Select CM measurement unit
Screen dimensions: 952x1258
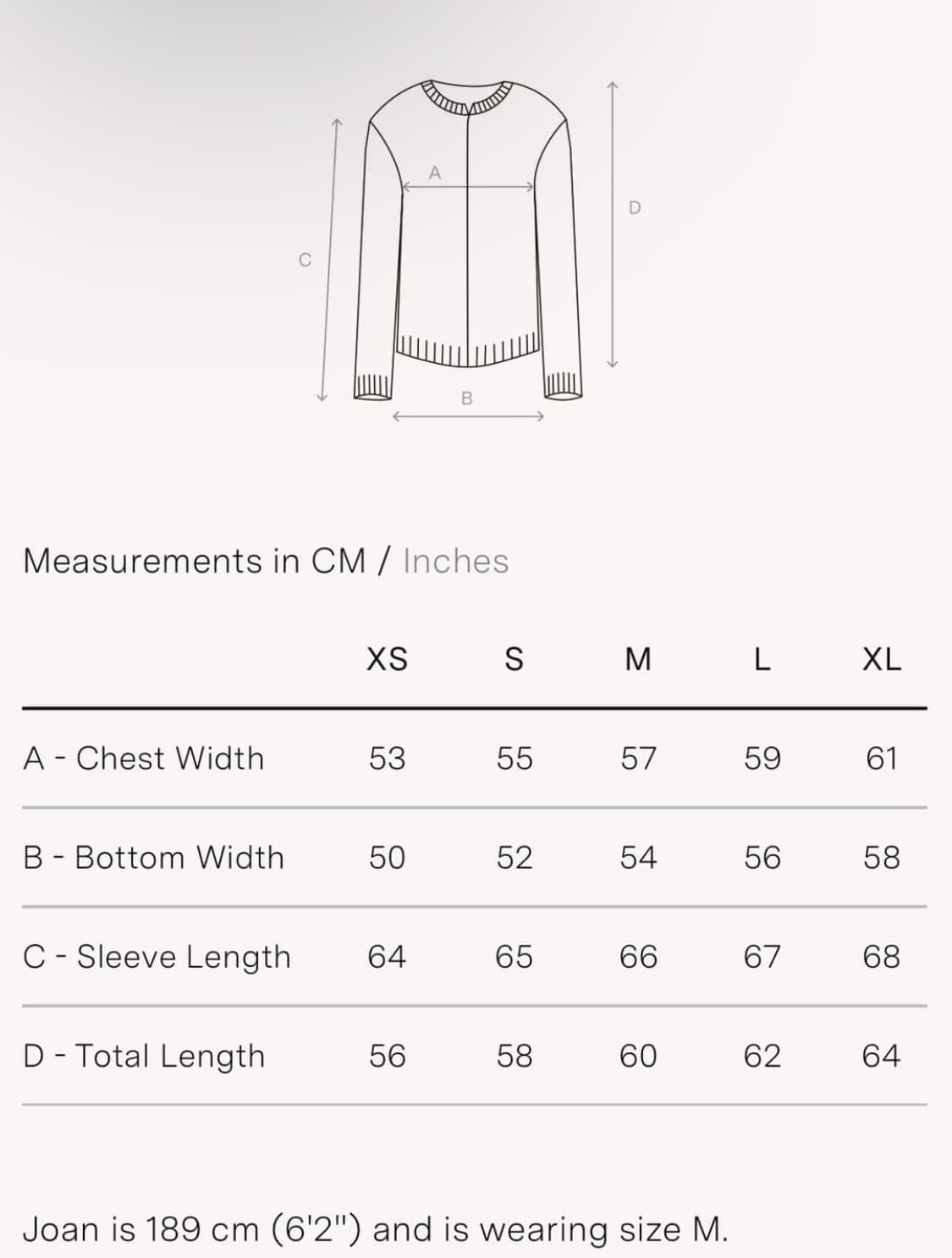click(338, 562)
